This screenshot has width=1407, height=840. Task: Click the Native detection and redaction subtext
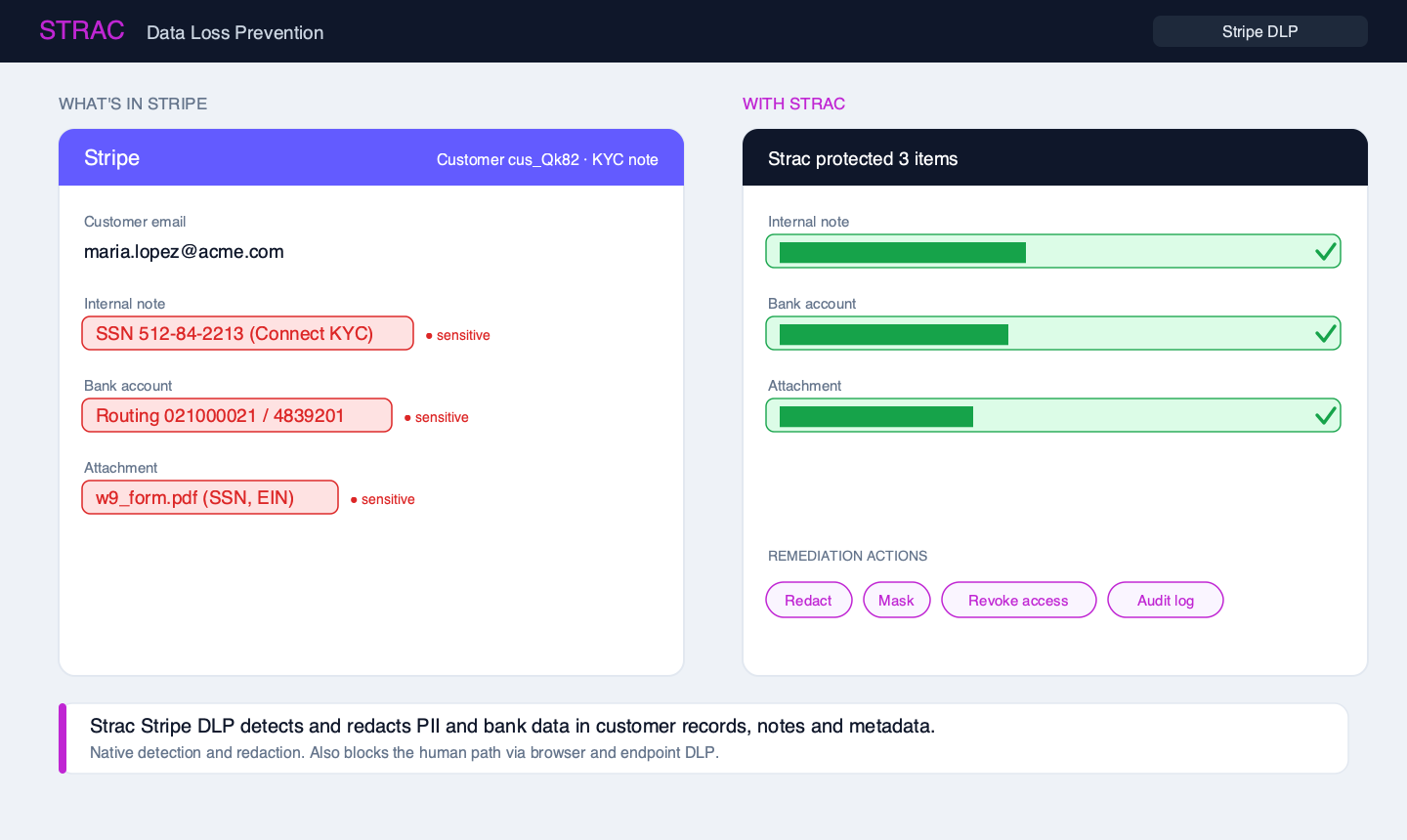[x=405, y=752]
